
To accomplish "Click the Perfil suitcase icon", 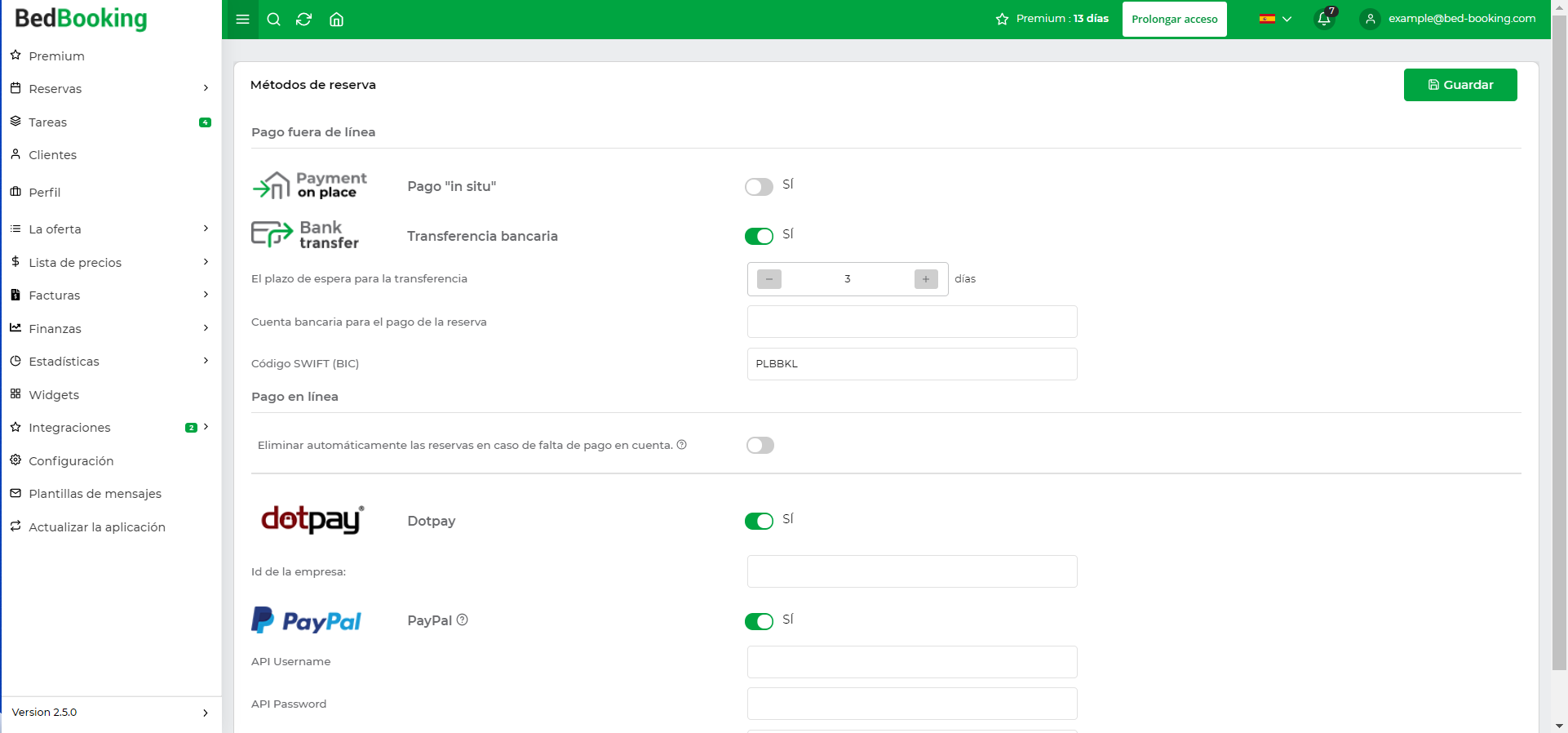I will (16, 192).
